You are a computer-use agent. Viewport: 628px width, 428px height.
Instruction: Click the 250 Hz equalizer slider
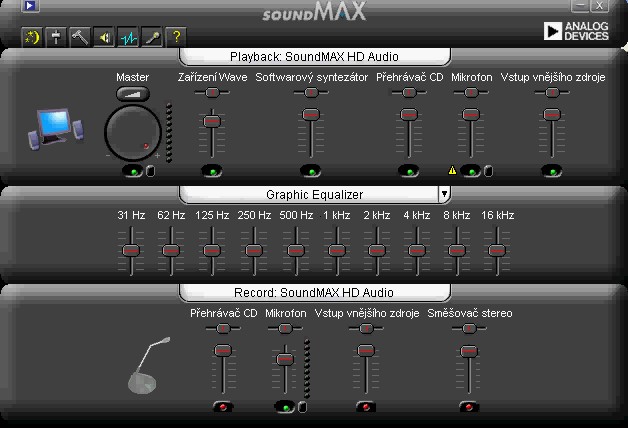[254, 251]
